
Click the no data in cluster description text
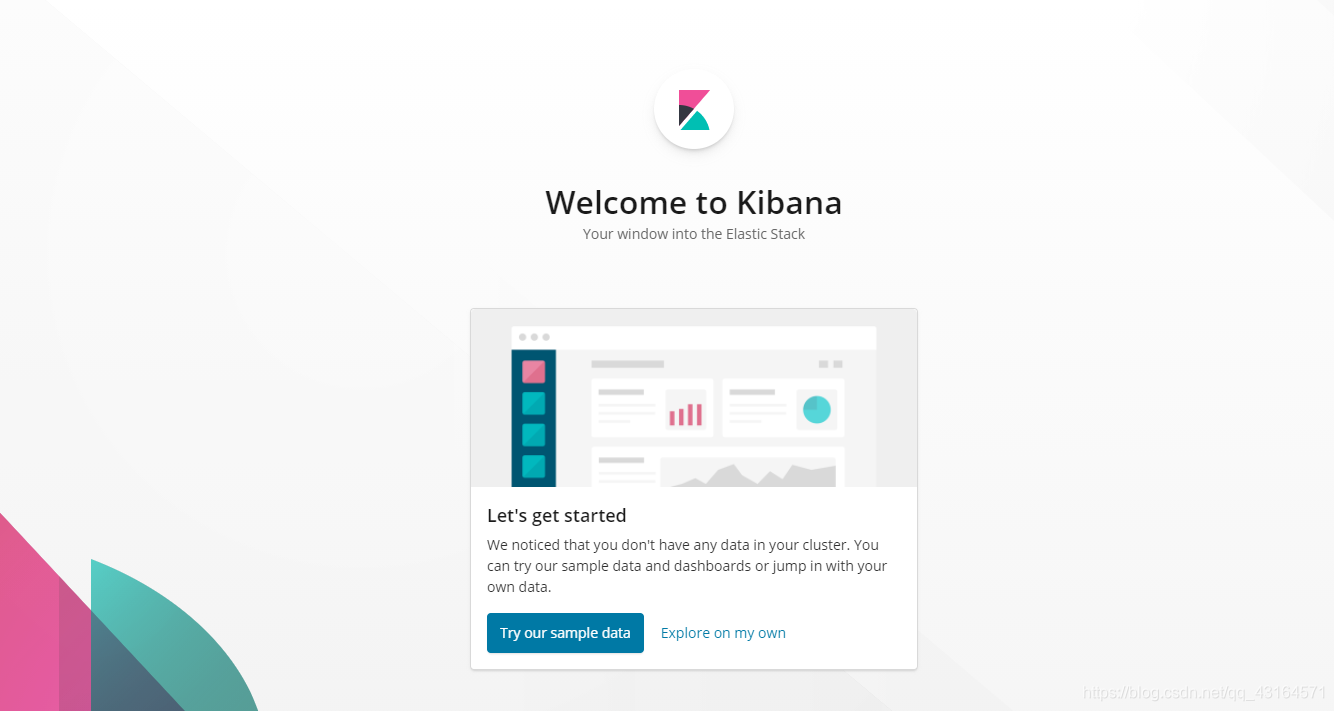(x=687, y=566)
